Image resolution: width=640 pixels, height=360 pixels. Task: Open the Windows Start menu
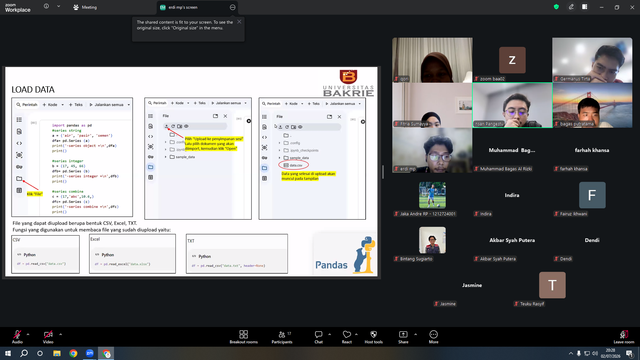click(x=8, y=353)
